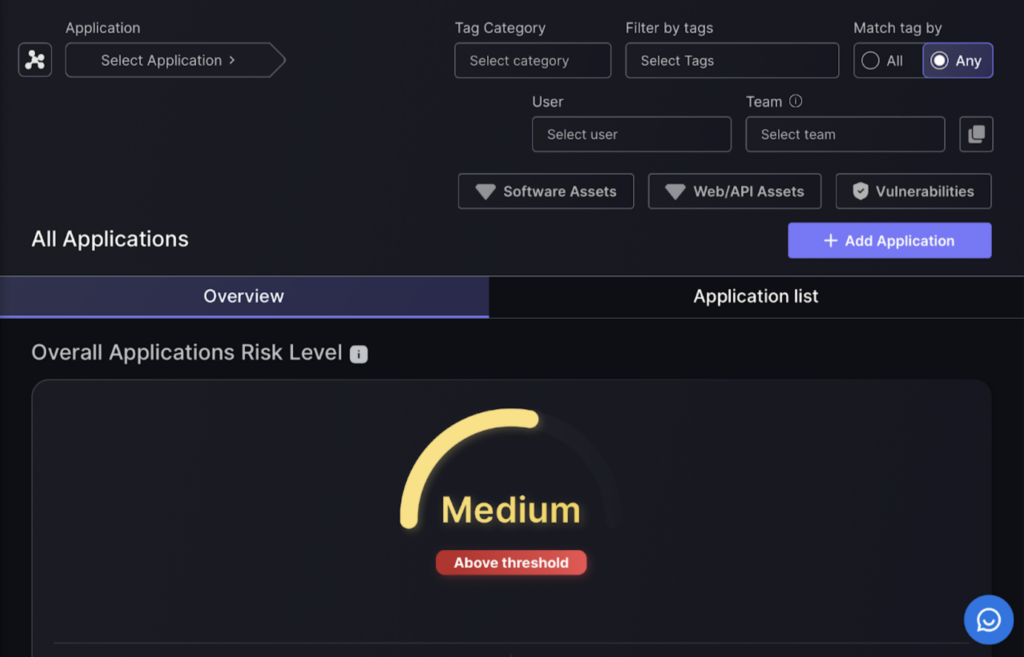Screen dimensions: 1024x657
Task: Select the All match tag radio
Action: coord(888,61)
